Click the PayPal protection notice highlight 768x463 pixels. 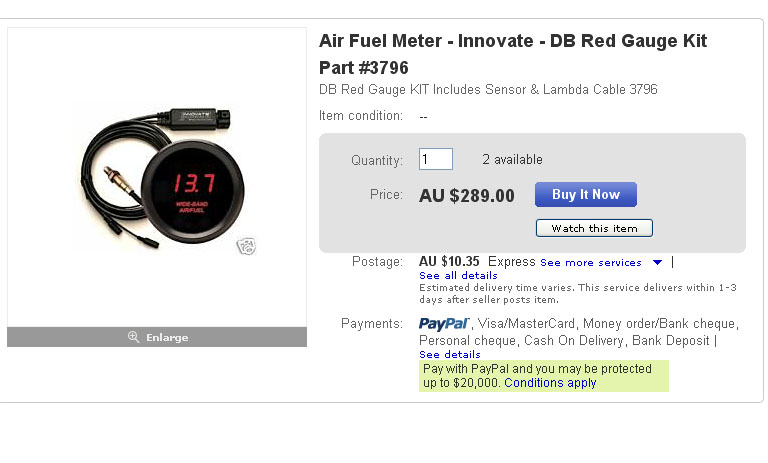click(544, 376)
